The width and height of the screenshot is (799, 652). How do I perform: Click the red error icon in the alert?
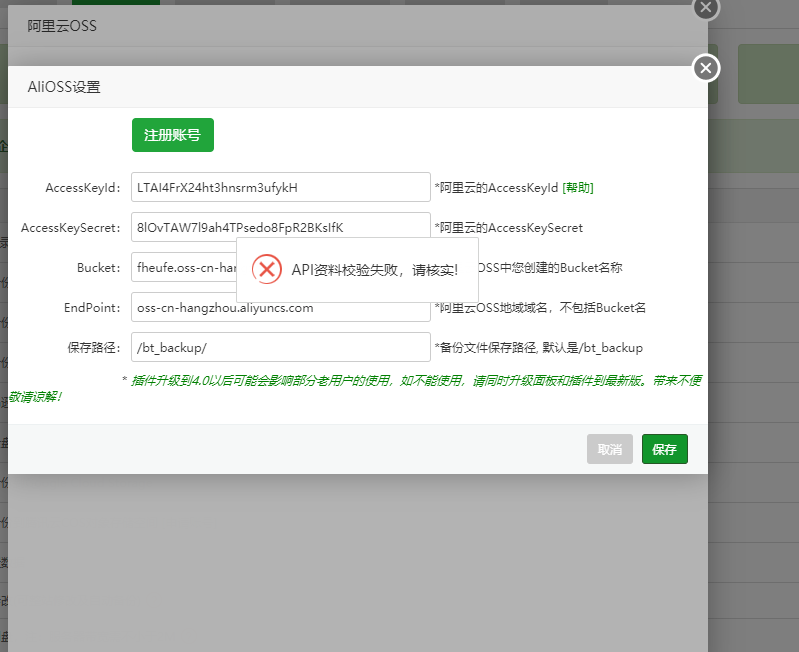click(266, 270)
